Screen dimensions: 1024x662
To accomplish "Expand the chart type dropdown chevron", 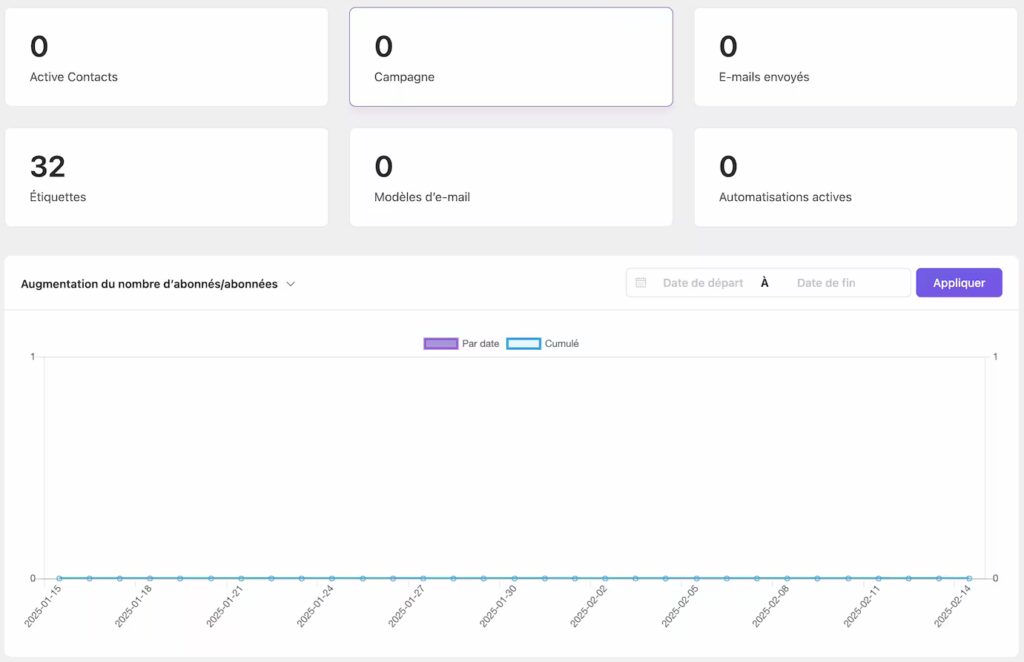I will click(x=291, y=284).
